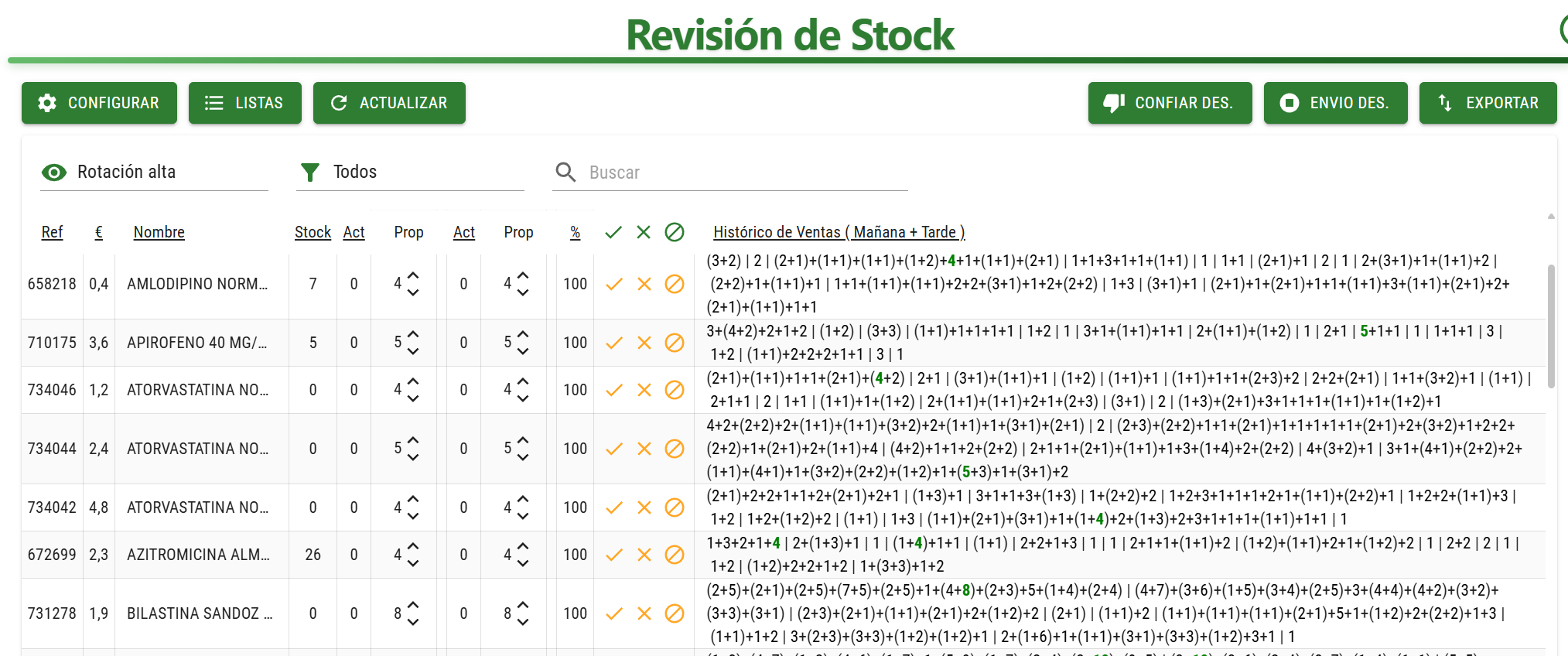Block row 734042 Atorvastatina forbidden icon
Viewport: 1568px width, 656px height.
point(675,507)
